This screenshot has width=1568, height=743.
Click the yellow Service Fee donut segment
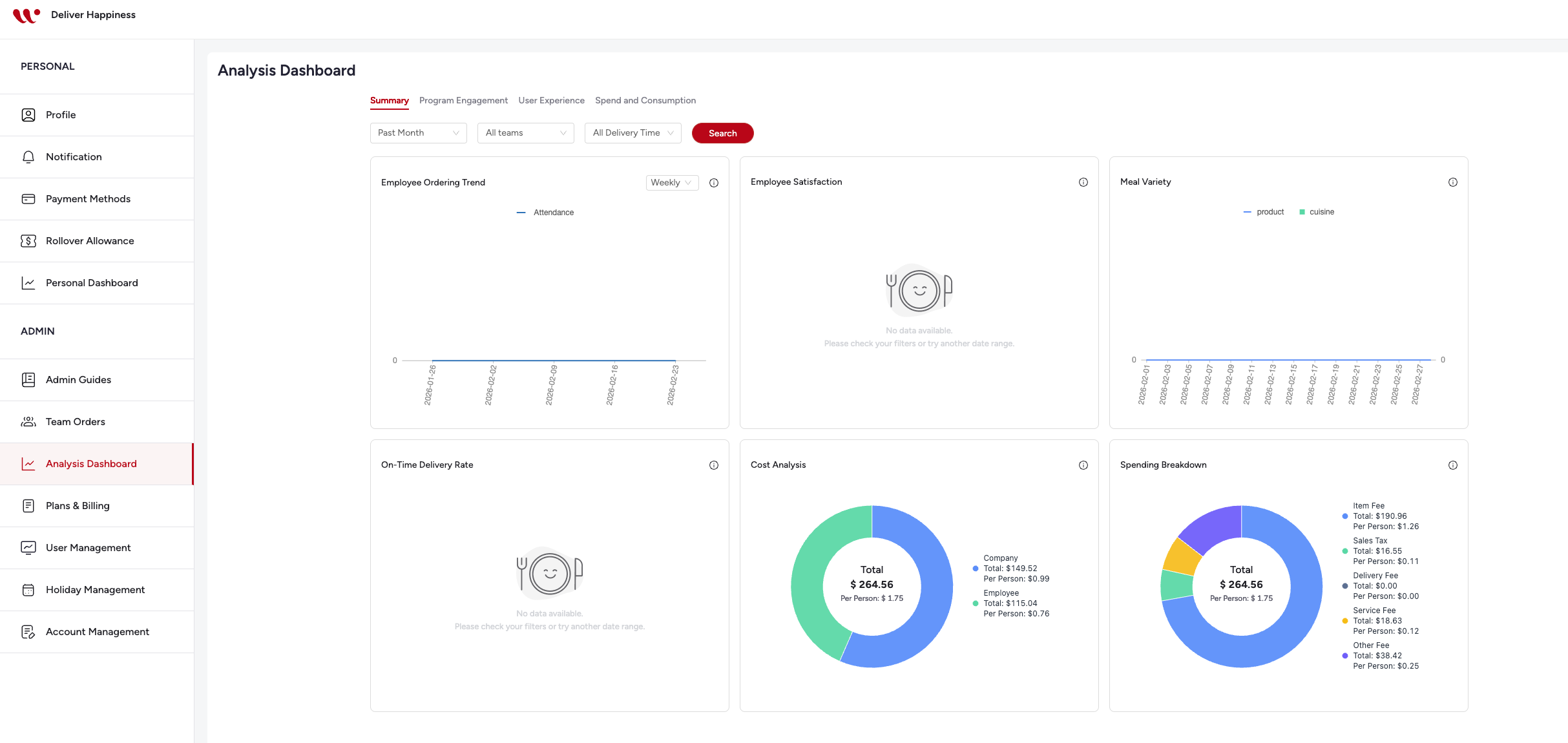pos(1182,556)
